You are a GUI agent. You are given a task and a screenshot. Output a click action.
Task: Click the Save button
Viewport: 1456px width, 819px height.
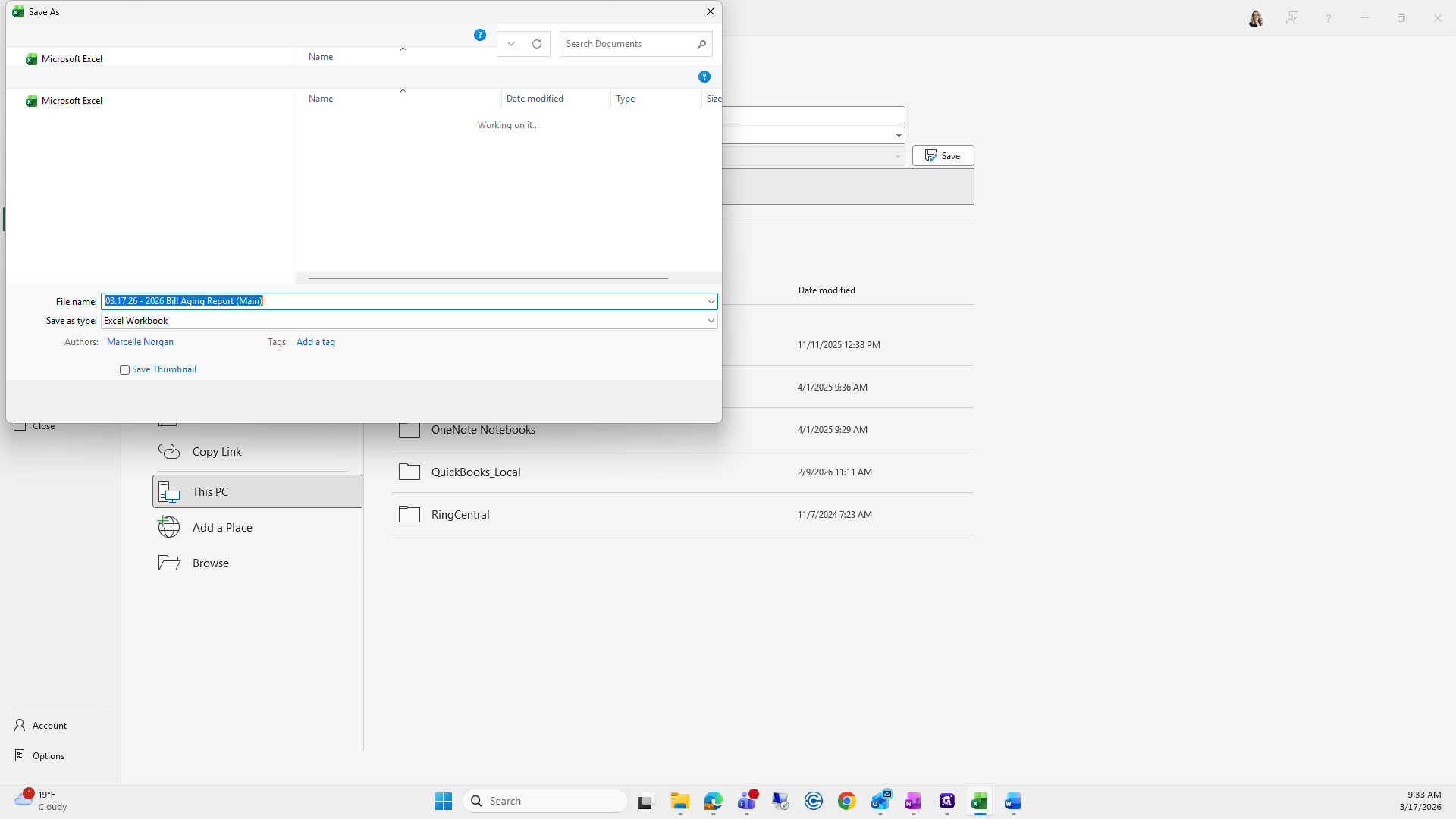click(943, 155)
